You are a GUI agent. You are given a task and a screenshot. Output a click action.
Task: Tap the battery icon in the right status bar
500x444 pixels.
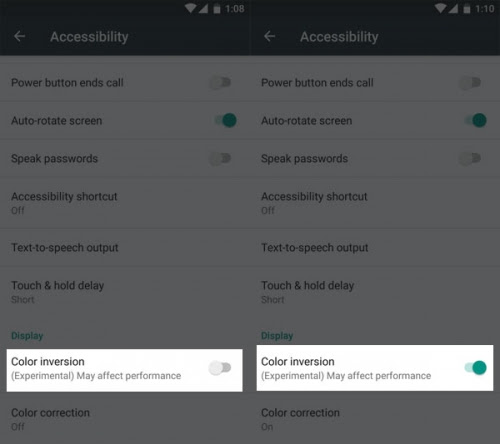[x=467, y=8]
